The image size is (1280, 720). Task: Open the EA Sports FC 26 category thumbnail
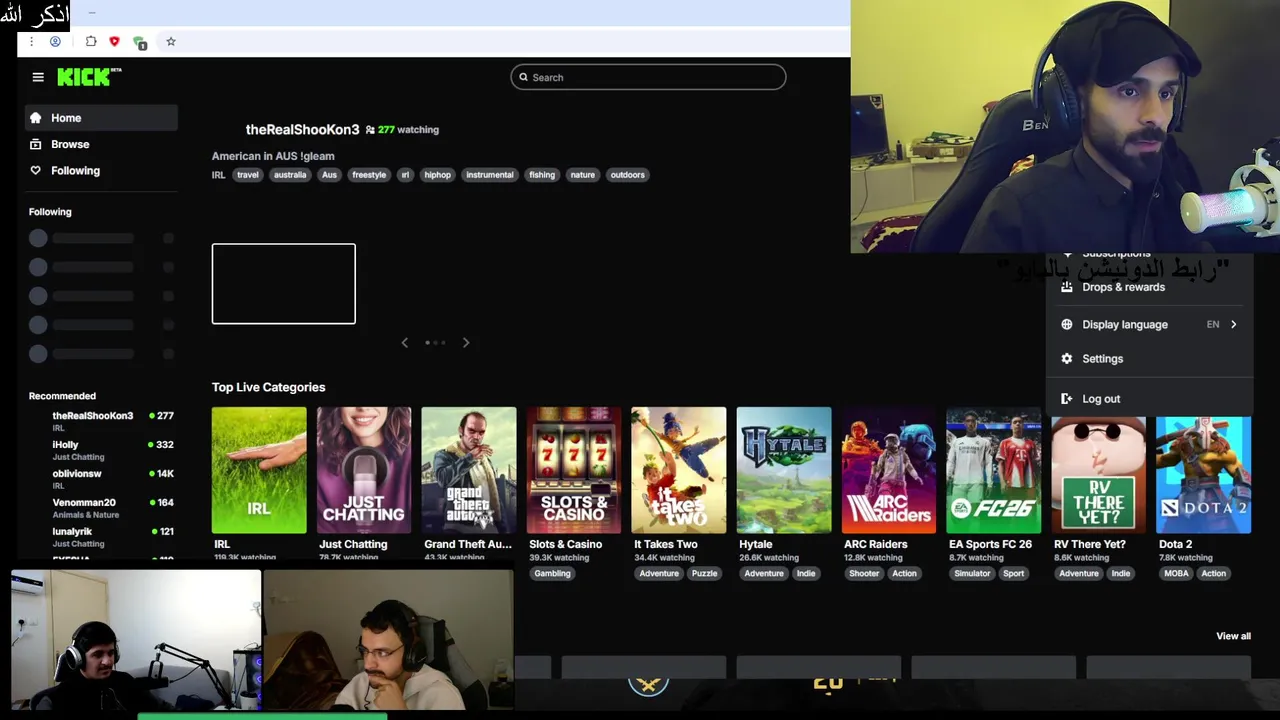click(x=994, y=470)
